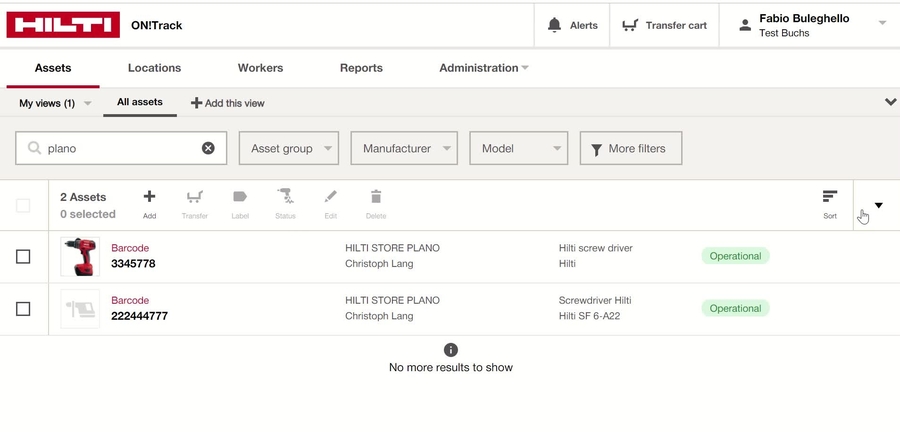Open placeholder thumbnail of asset 222444777

pos(80,309)
